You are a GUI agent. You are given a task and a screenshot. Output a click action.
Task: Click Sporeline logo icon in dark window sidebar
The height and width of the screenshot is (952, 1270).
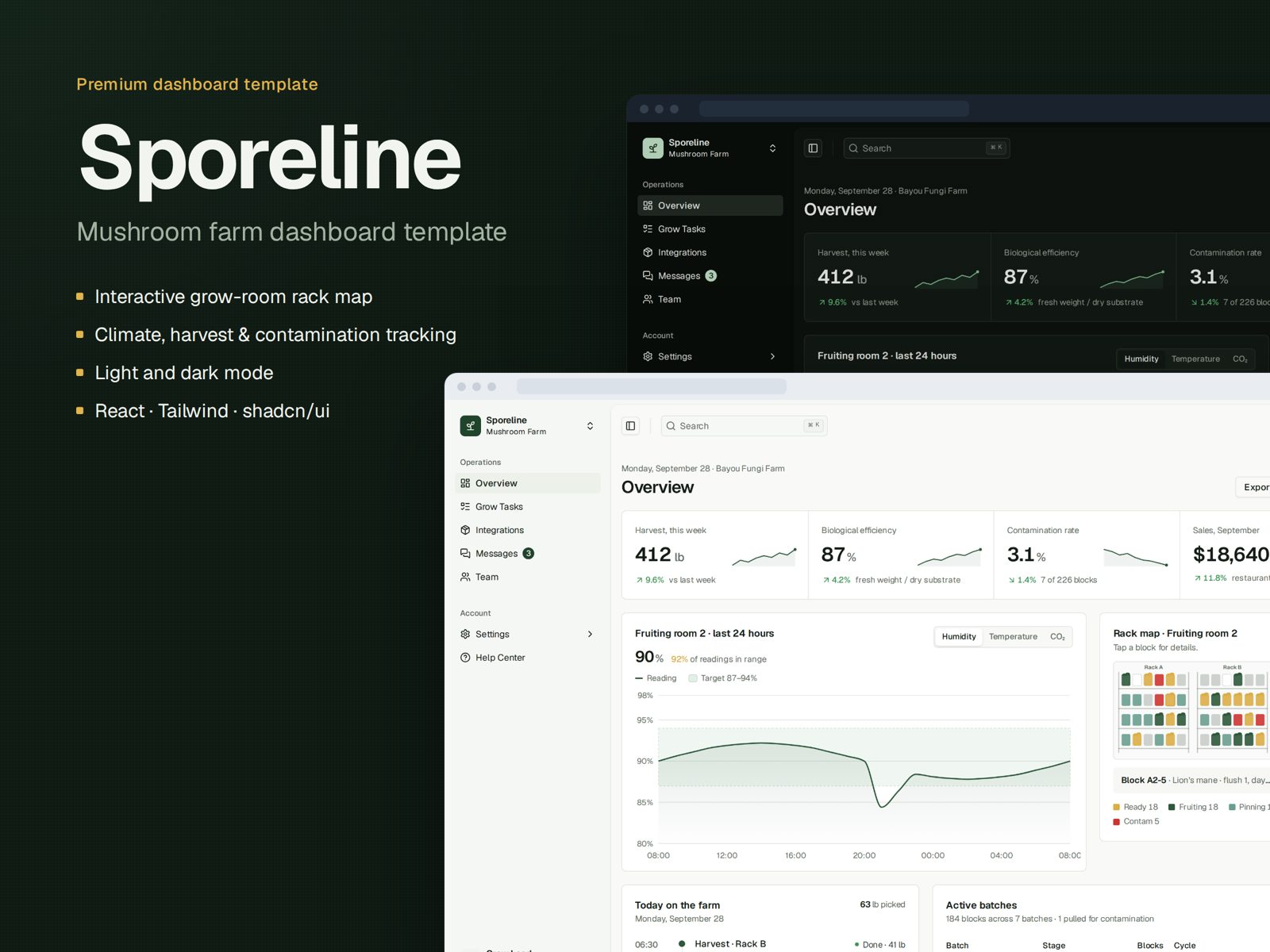click(x=652, y=148)
